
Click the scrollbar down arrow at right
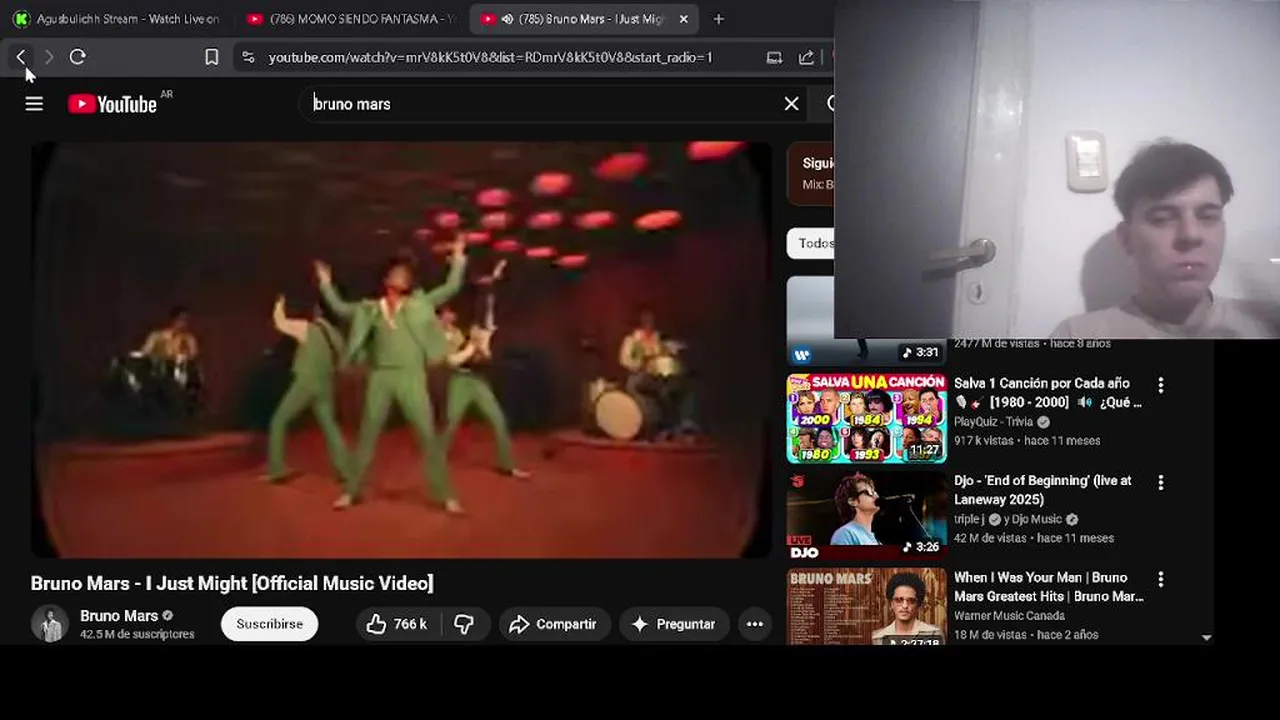(x=1207, y=638)
